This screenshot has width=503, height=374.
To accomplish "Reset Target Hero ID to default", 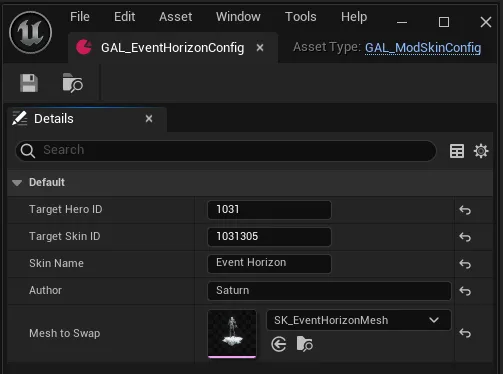I will coord(465,210).
